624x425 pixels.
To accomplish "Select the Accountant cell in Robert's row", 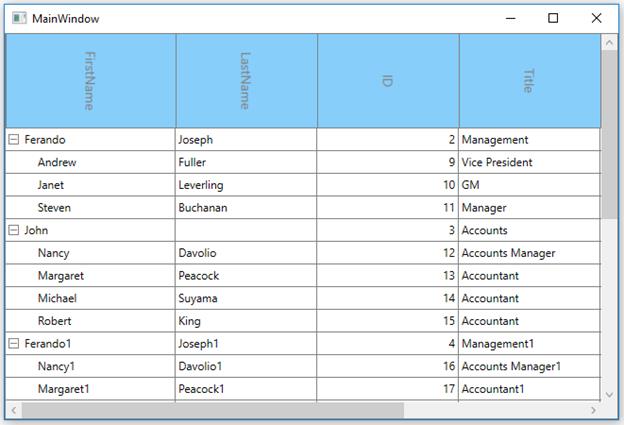I will coord(529,321).
